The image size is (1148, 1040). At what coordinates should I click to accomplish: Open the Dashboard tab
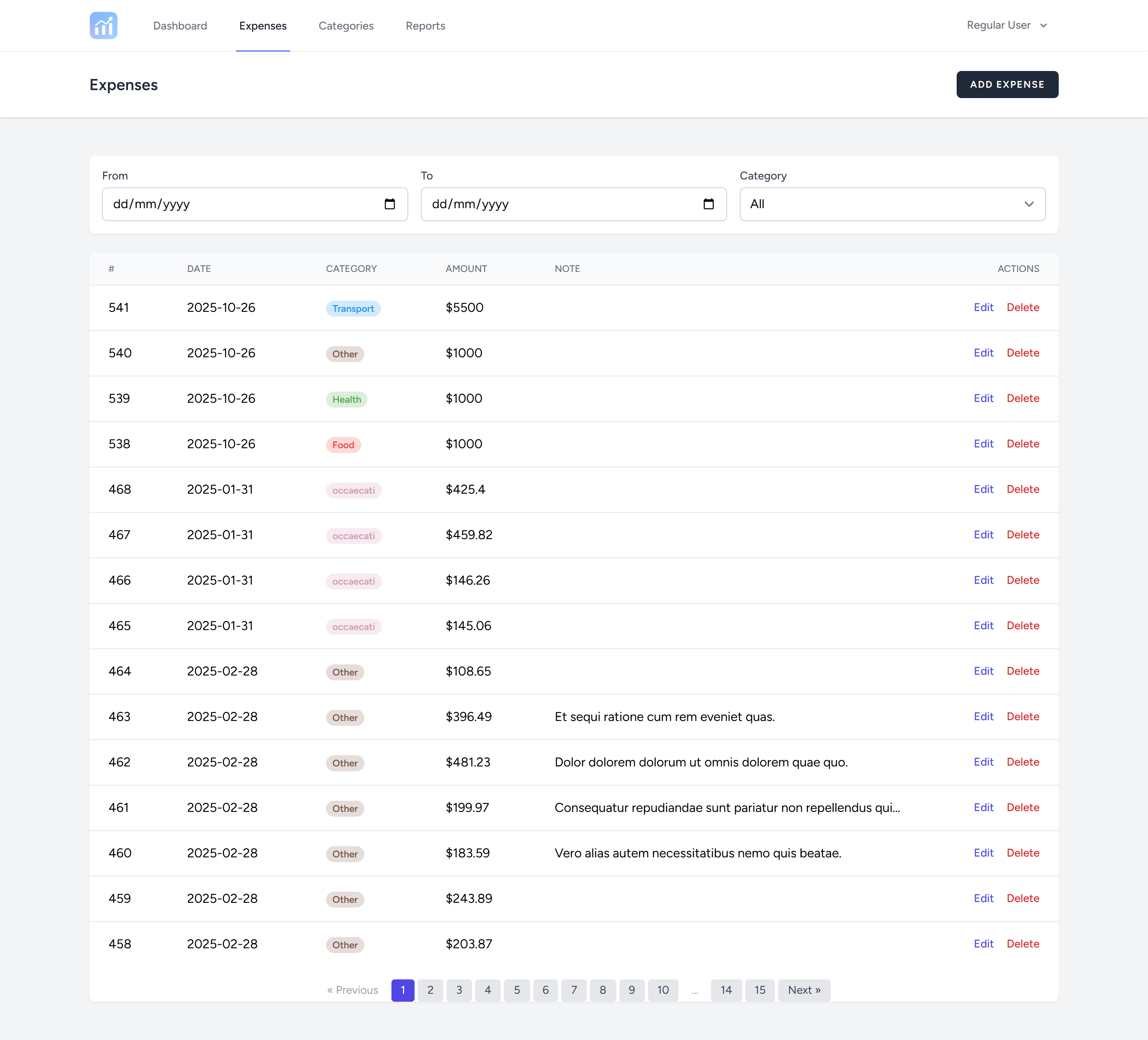(180, 26)
